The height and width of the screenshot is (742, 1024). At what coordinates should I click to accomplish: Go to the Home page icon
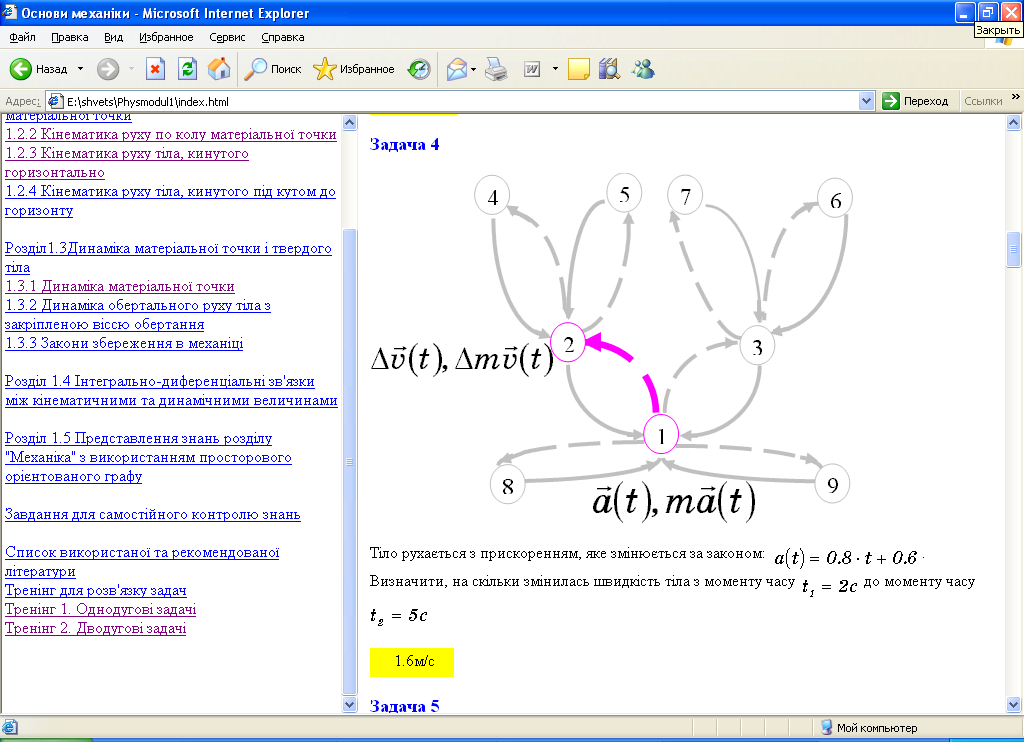pos(219,69)
